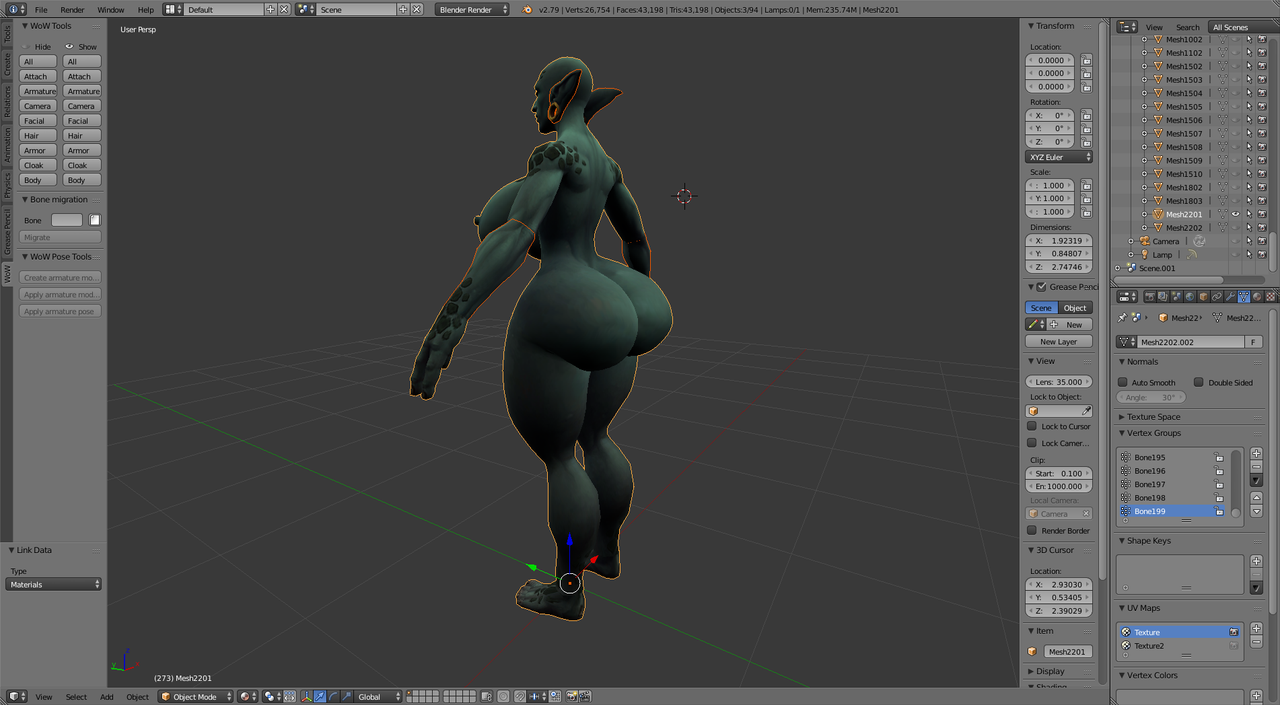Image resolution: width=1280 pixels, height=705 pixels.
Task: Toggle lock icon for Bone195 group
Action: [x=1219, y=457]
